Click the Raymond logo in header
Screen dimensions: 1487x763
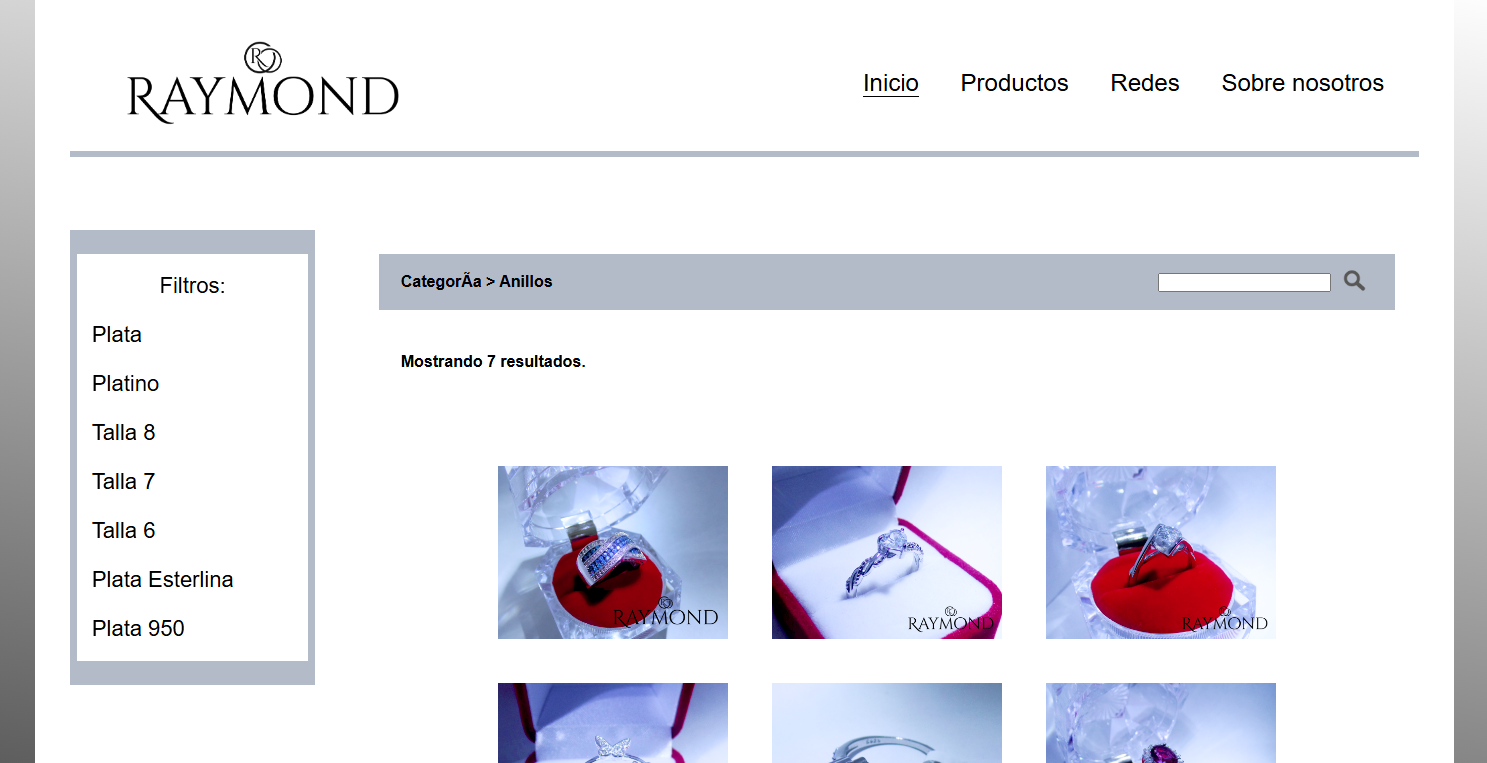(263, 83)
